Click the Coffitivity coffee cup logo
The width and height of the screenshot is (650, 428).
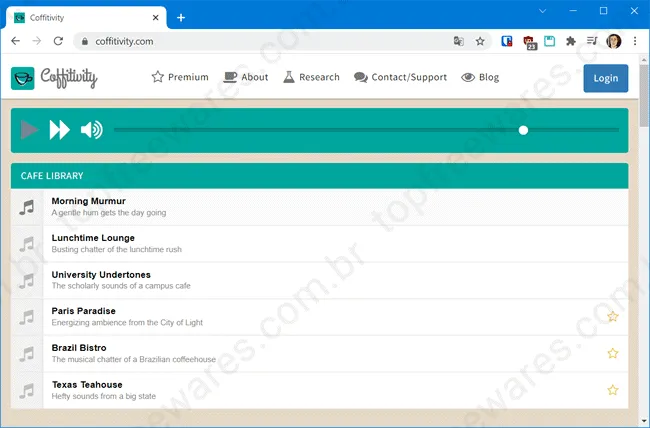[x=22, y=78]
